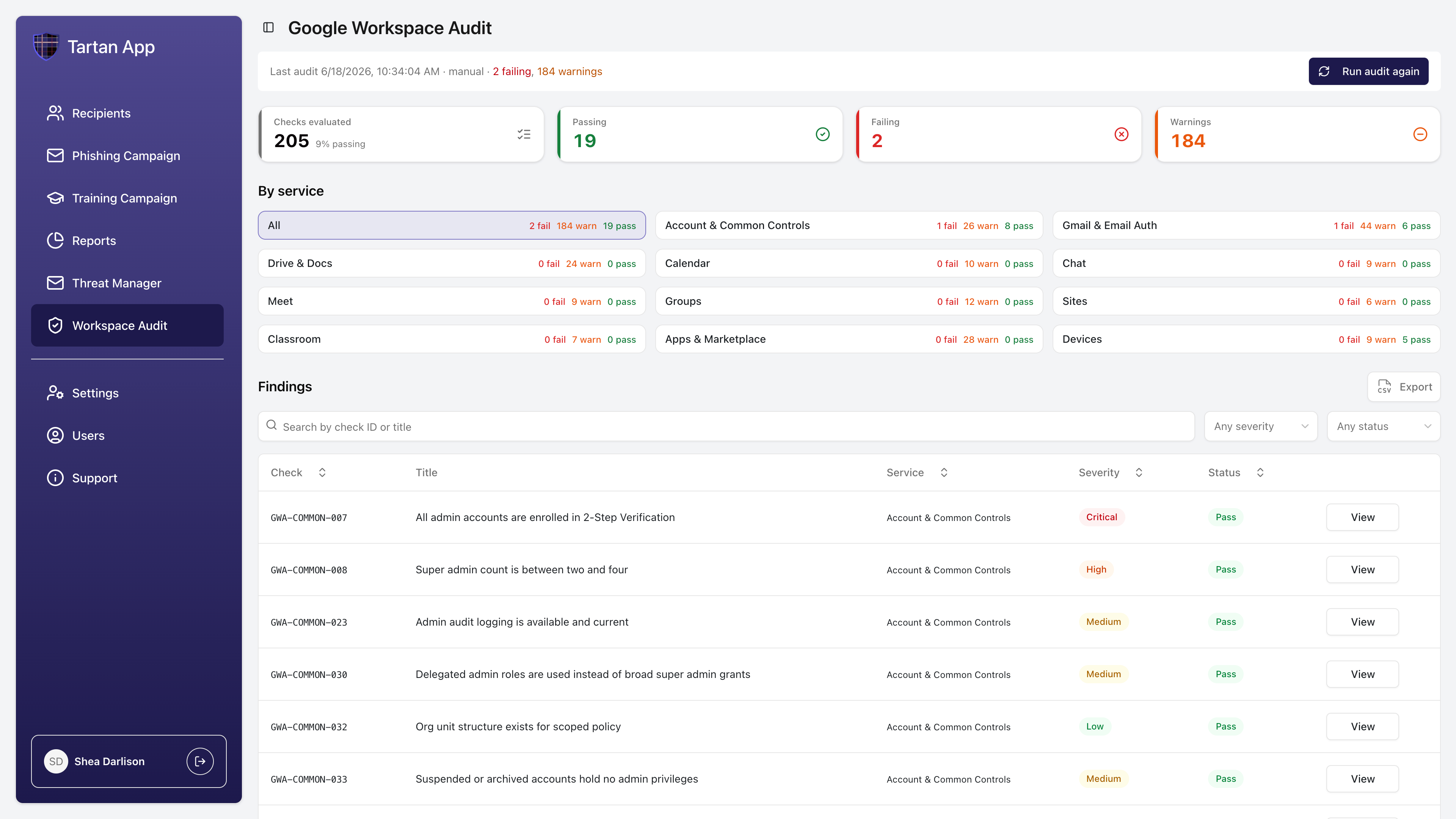Filter findings by Meet service
The width and height of the screenshot is (1456, 819).
click(452, 301)
